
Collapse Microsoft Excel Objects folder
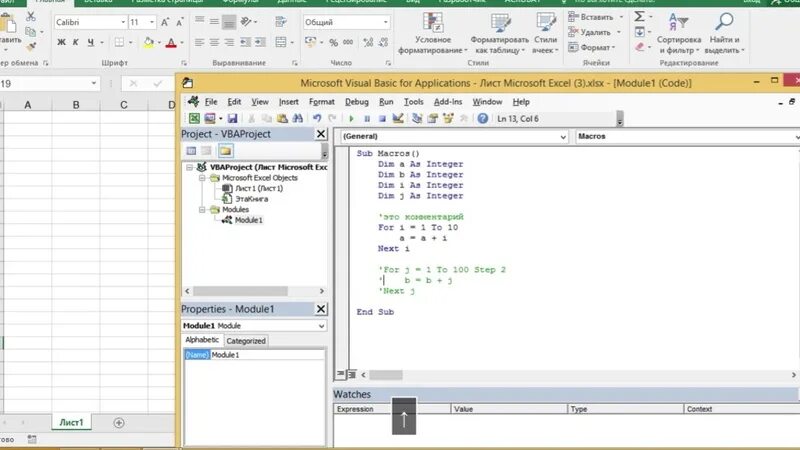click(202, 178)
